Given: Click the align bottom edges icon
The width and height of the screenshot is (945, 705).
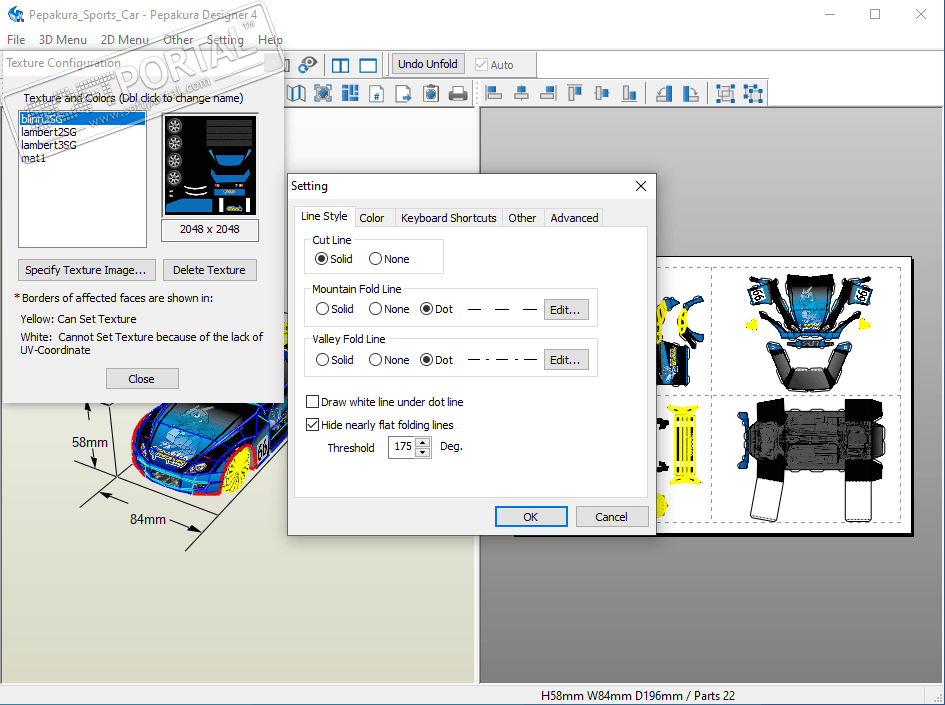Looking at the screenshot, I should point(629,93).
